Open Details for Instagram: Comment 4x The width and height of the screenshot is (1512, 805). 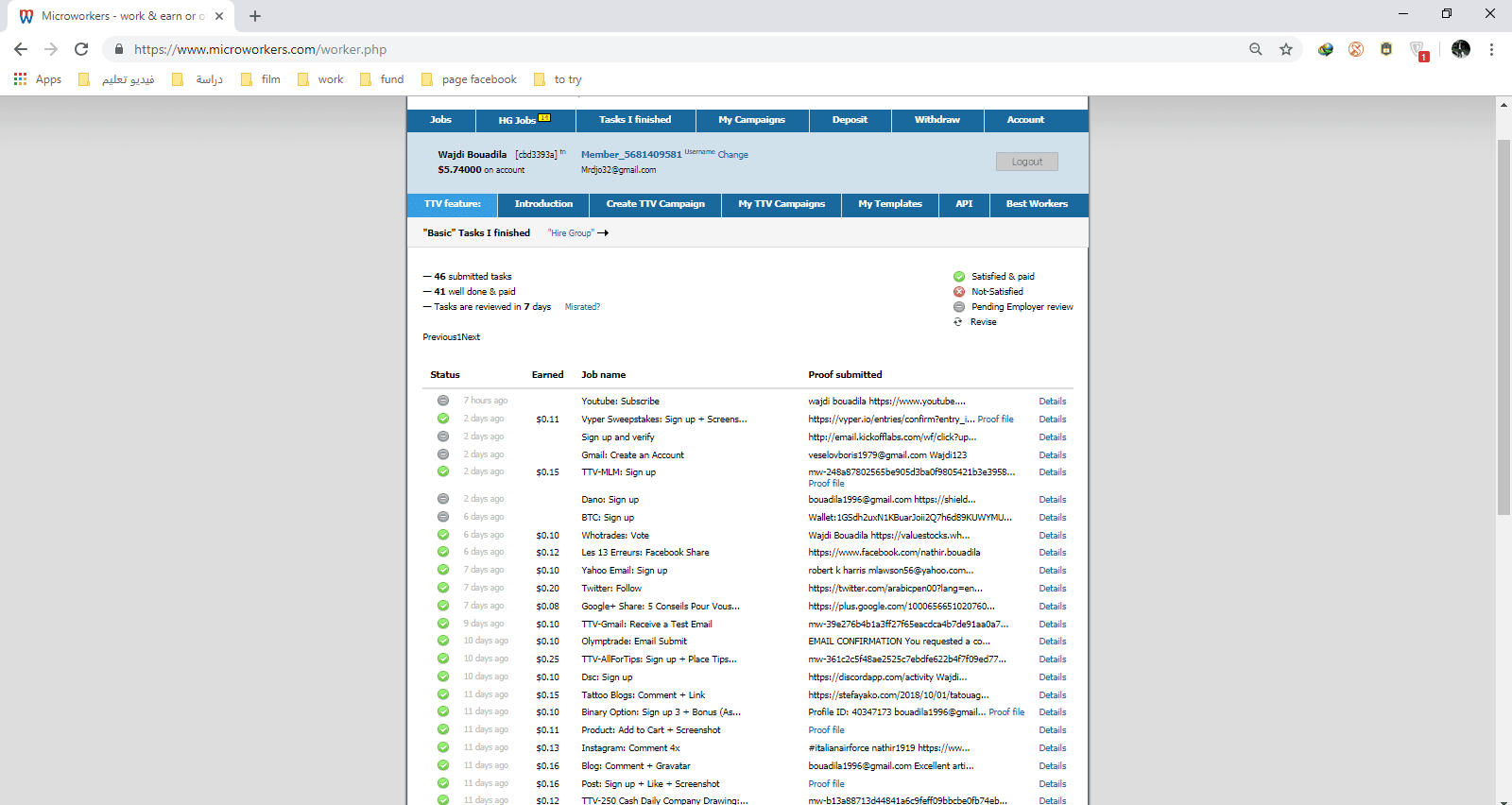[1053, 748]
